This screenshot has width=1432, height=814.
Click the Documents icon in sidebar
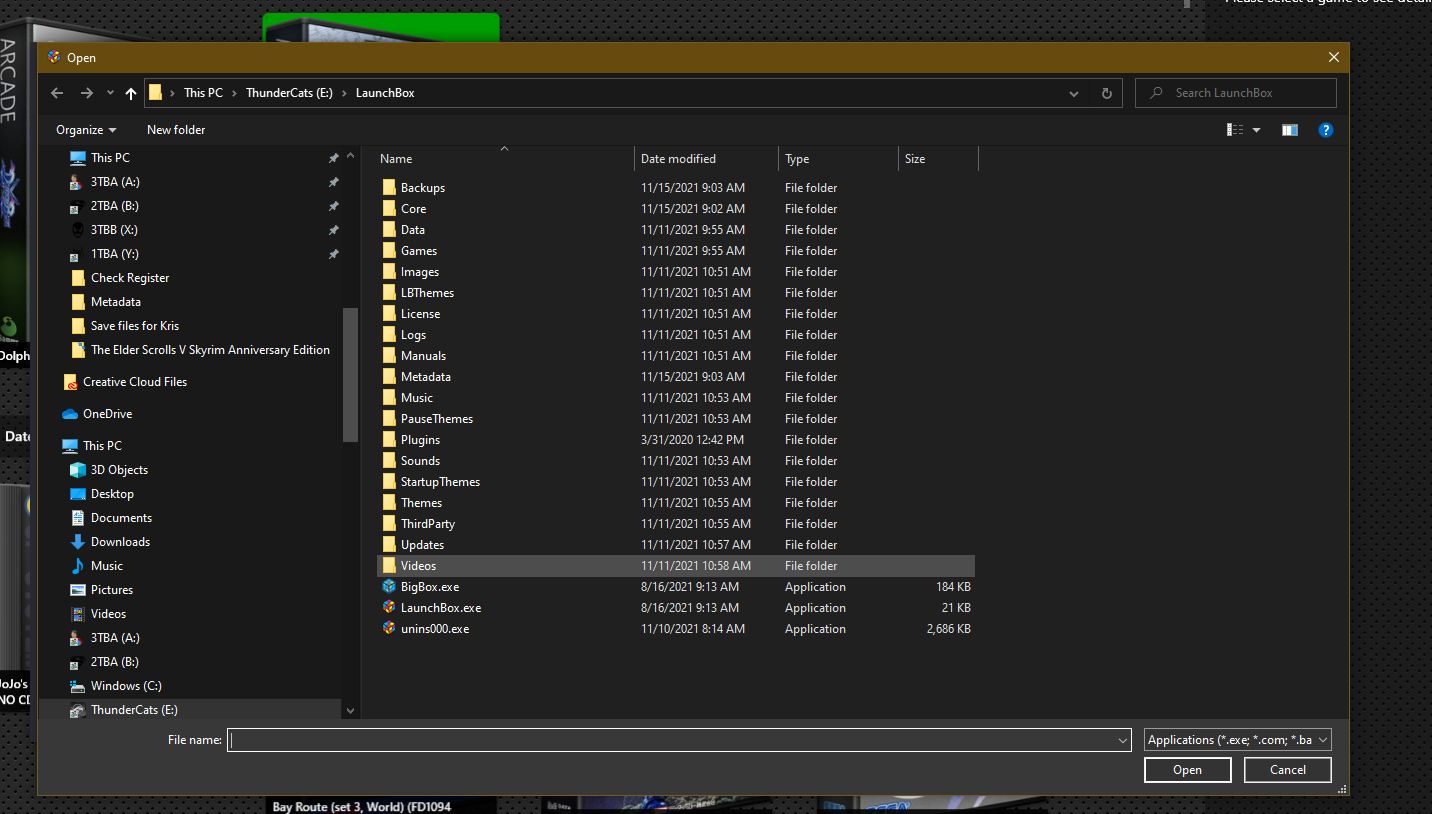[78, 518]
